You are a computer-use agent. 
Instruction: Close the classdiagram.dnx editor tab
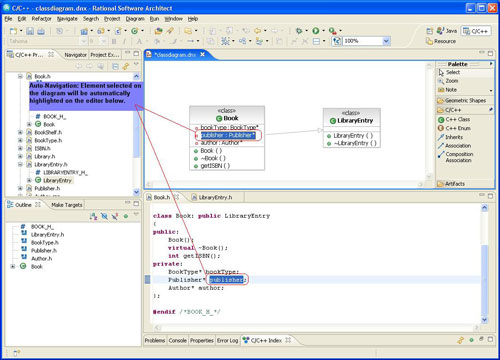click(202, 54)
